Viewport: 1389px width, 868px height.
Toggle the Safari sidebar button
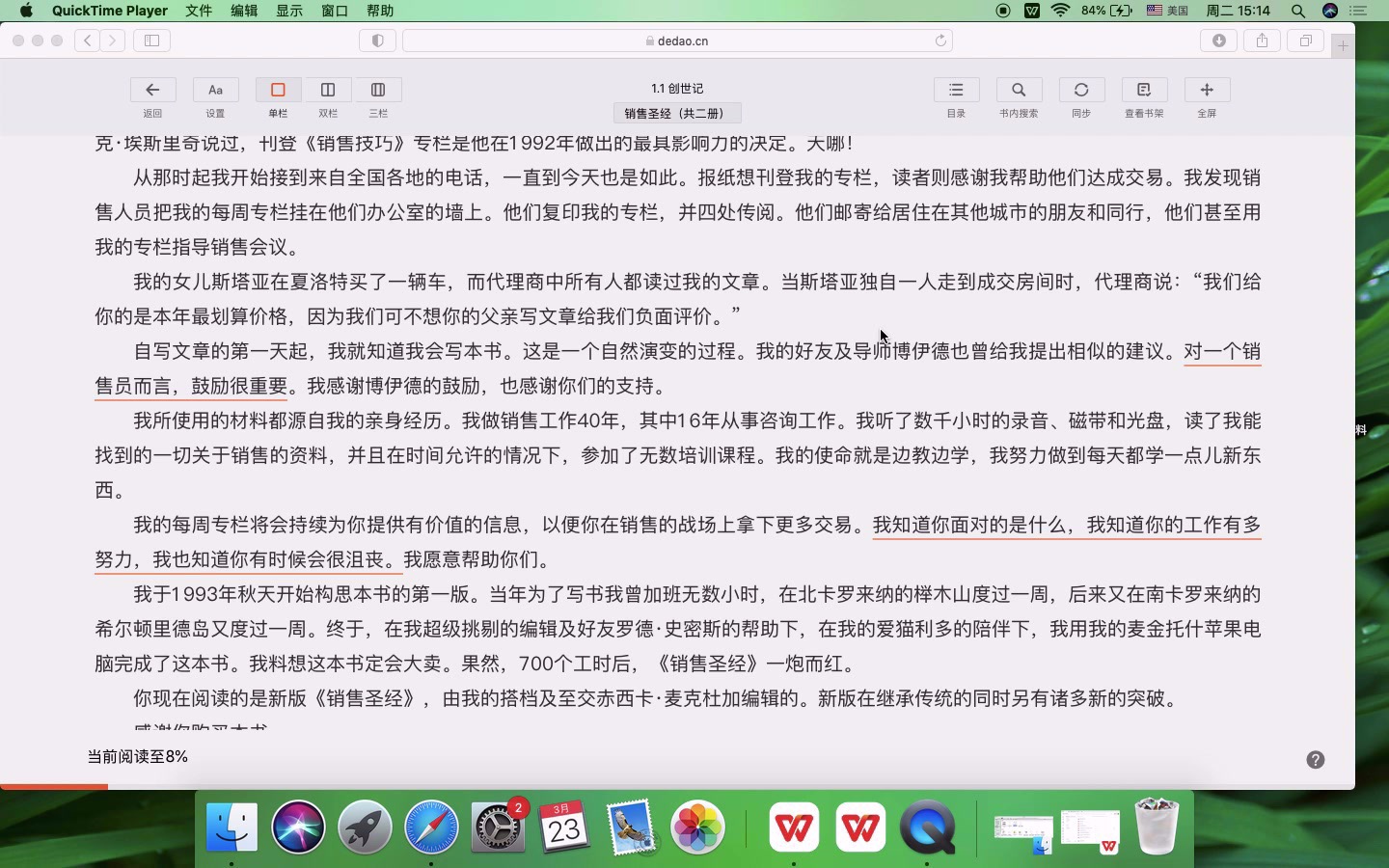click(151, 41)
